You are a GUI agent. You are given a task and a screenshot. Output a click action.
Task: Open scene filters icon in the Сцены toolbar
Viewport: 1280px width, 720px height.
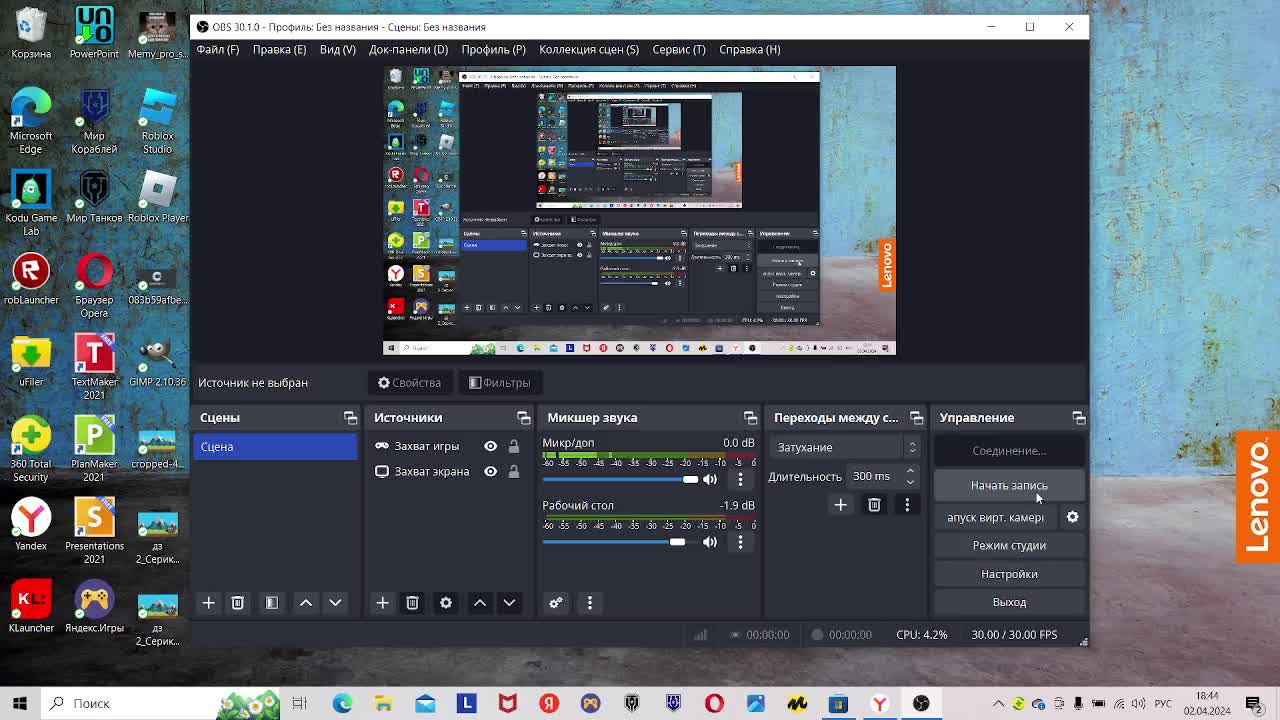271,603
